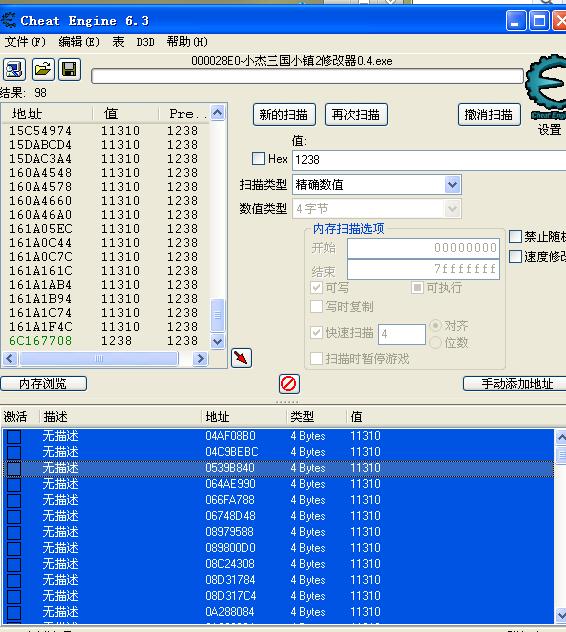The image size is (566, 632).
Task: Click results list scroll right arrow
Action: [x=200, y=358]
